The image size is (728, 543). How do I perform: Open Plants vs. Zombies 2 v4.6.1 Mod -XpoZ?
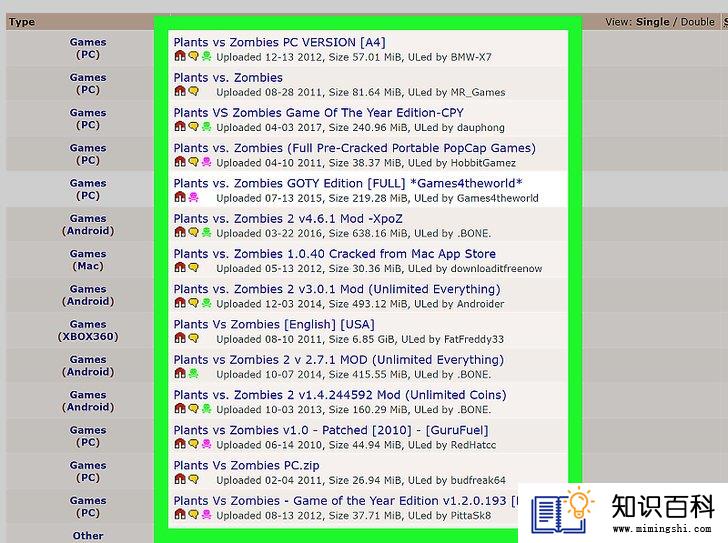coord(288,219)
